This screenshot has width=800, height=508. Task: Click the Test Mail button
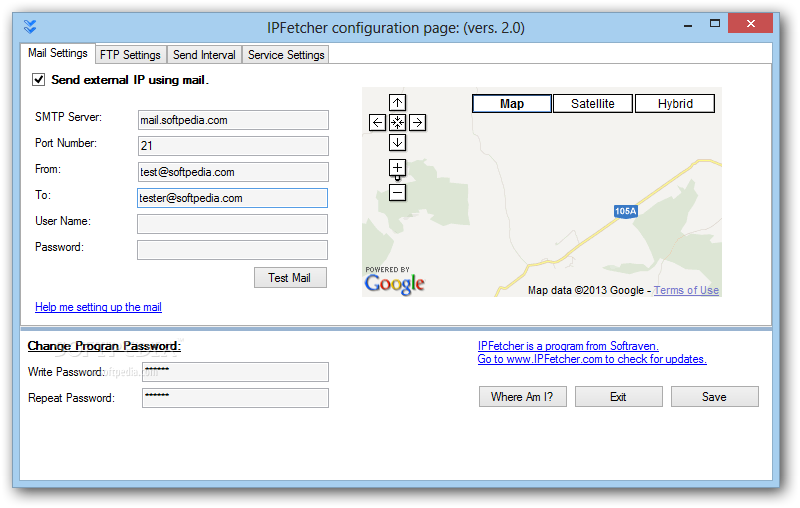(290, 277)
